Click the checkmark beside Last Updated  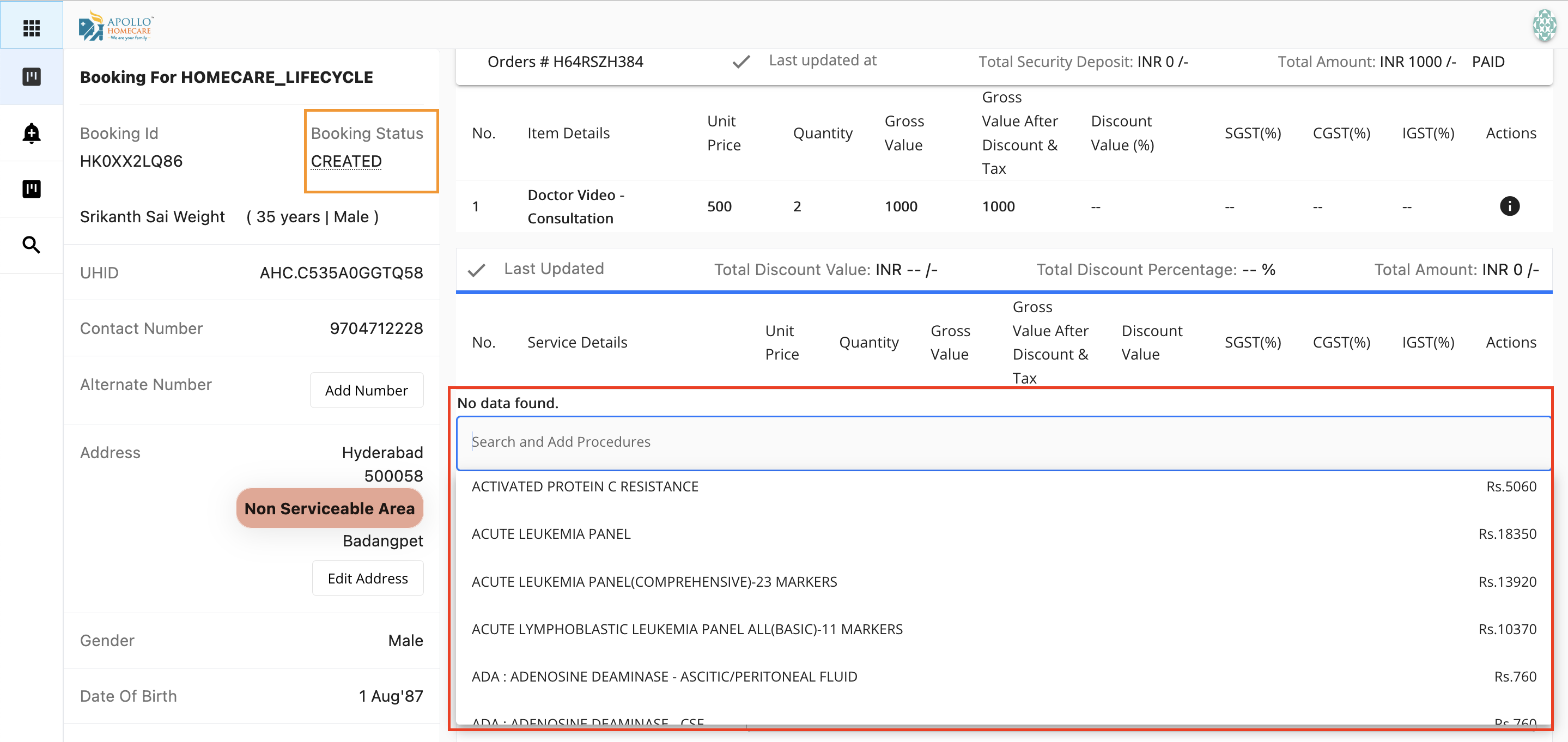pos(476,270)
